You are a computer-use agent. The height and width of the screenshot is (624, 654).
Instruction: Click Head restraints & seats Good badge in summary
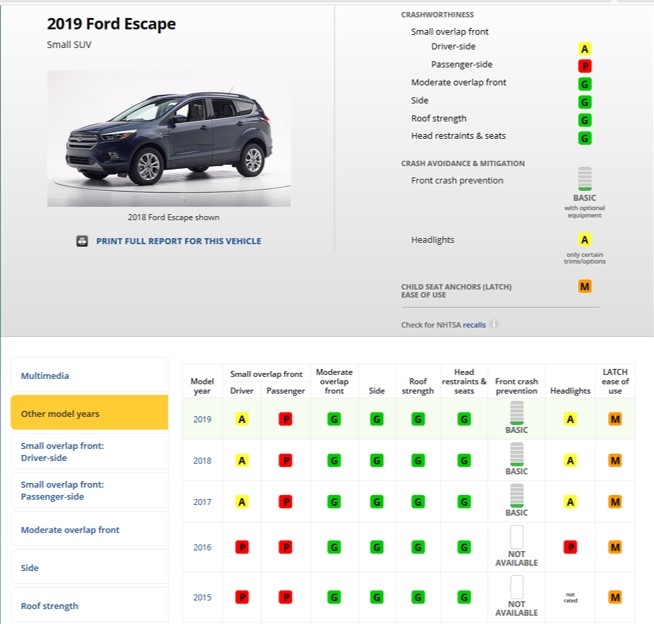585,138
